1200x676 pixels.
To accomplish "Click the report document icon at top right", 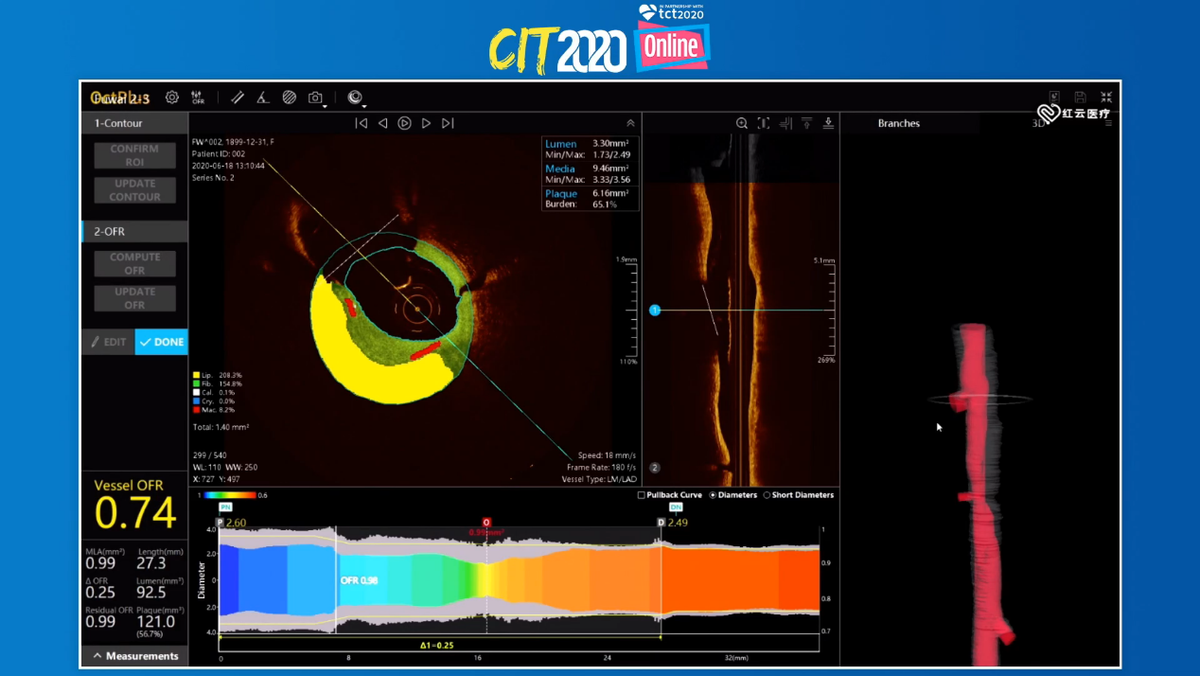I will click(1054, 97).
